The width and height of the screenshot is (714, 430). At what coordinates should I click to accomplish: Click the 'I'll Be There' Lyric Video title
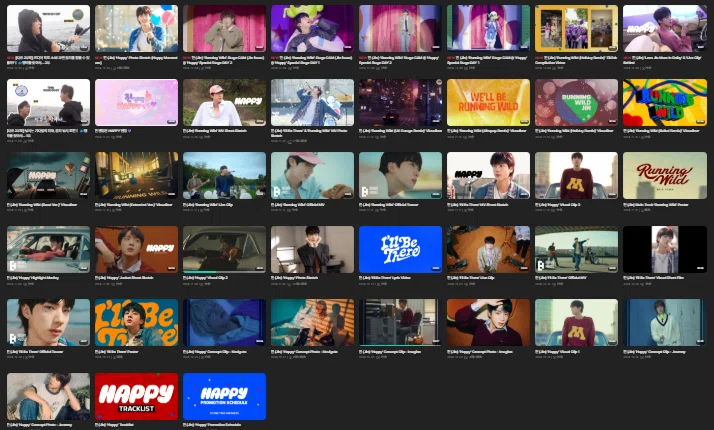[x=388, y=278]
